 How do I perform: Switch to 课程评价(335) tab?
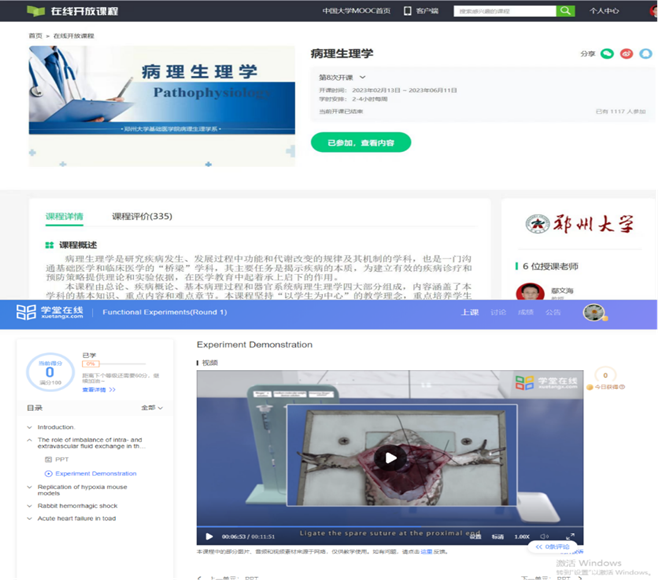(x=142, y=217)
